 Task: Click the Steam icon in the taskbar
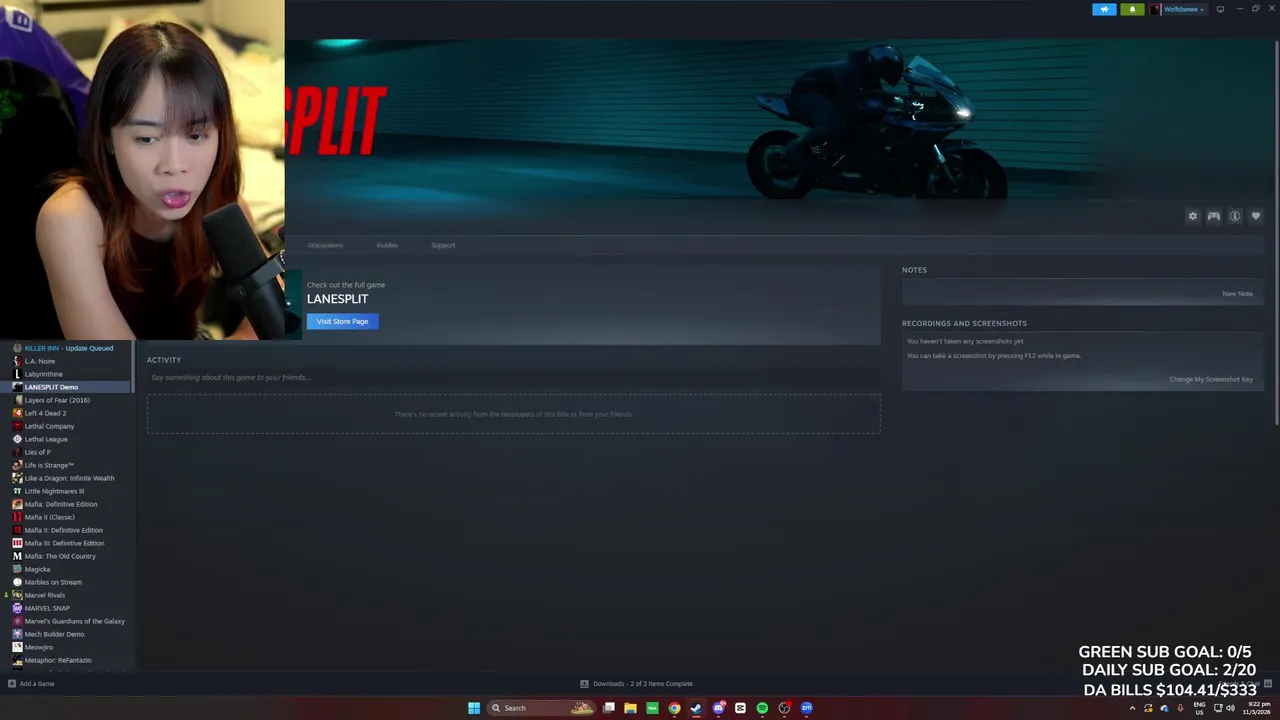pyautogui.click(x=696, y=708)
